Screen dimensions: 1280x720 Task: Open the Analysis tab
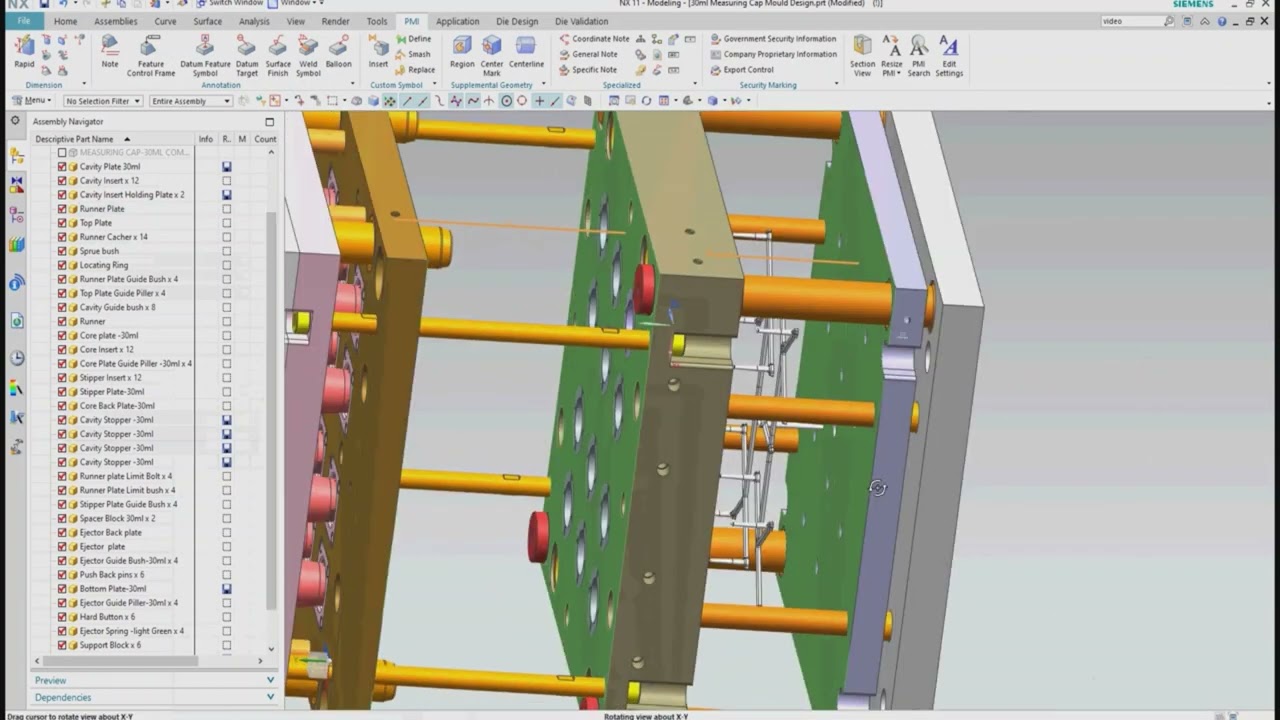254,21
